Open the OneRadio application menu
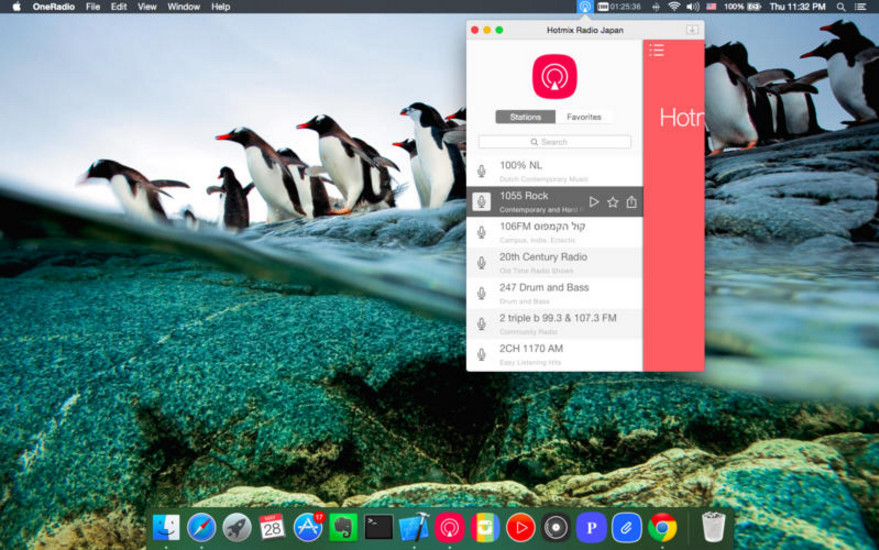The image size is (879, 550). pyautogui.click(x=53, y=7)
